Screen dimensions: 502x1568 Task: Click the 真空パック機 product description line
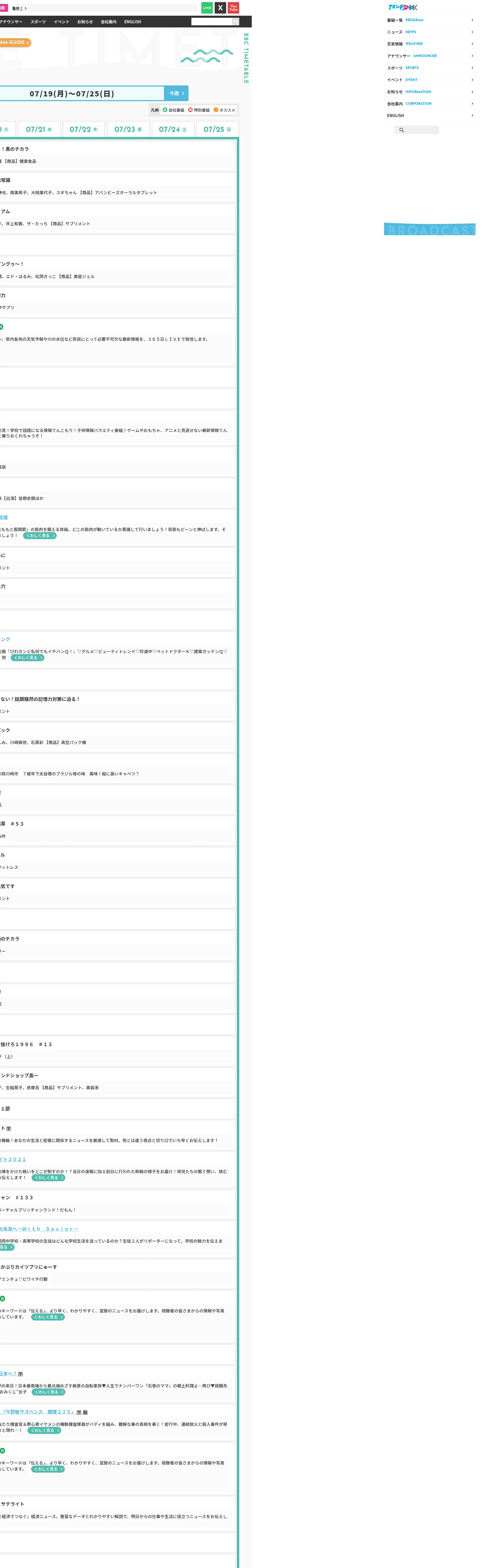43,743
